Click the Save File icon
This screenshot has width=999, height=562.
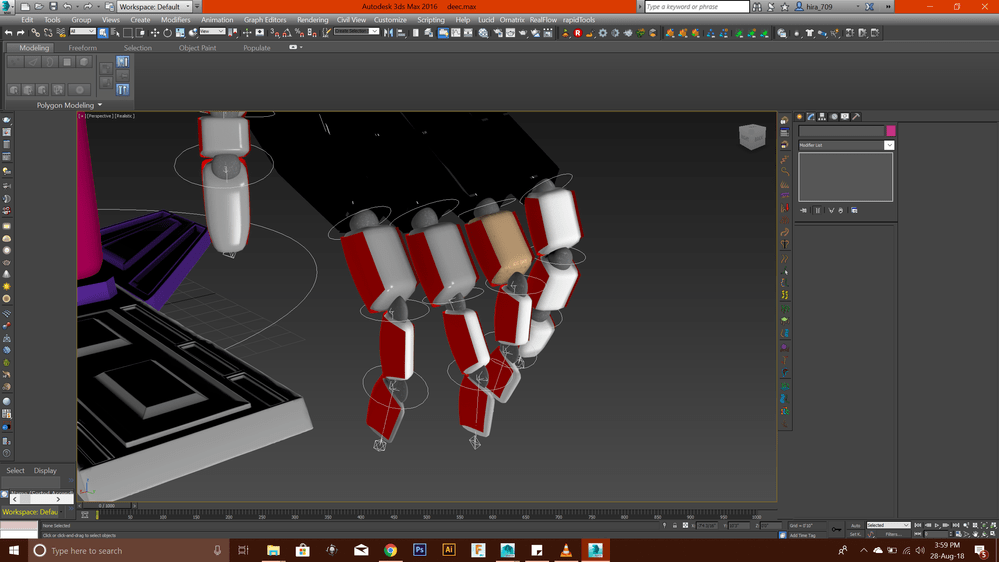(x=53, y=6)
